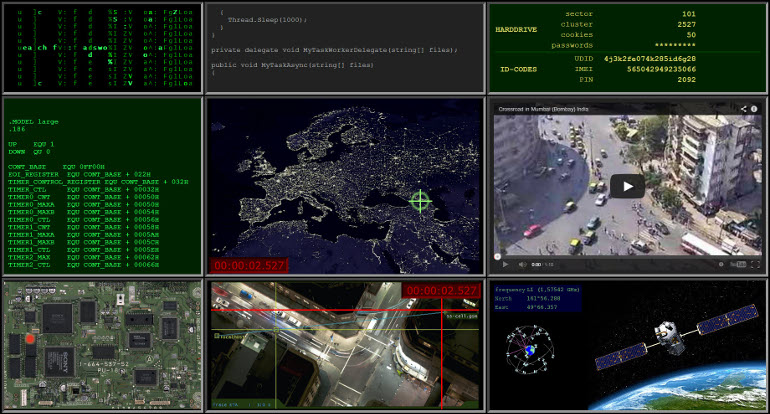The width and height of the screenshot is (770, 414).
Task: Open the video title 'Crossroad in Mumbai (Bombay) India'
Action: 543,109
